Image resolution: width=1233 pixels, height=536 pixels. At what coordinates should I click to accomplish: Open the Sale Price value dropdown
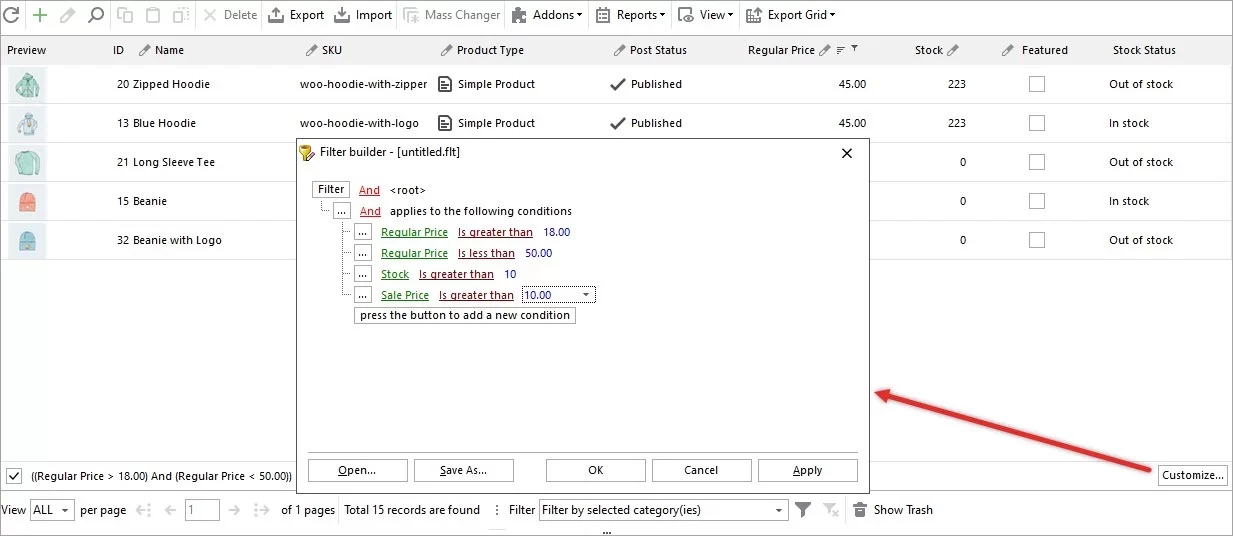(586, 295)
